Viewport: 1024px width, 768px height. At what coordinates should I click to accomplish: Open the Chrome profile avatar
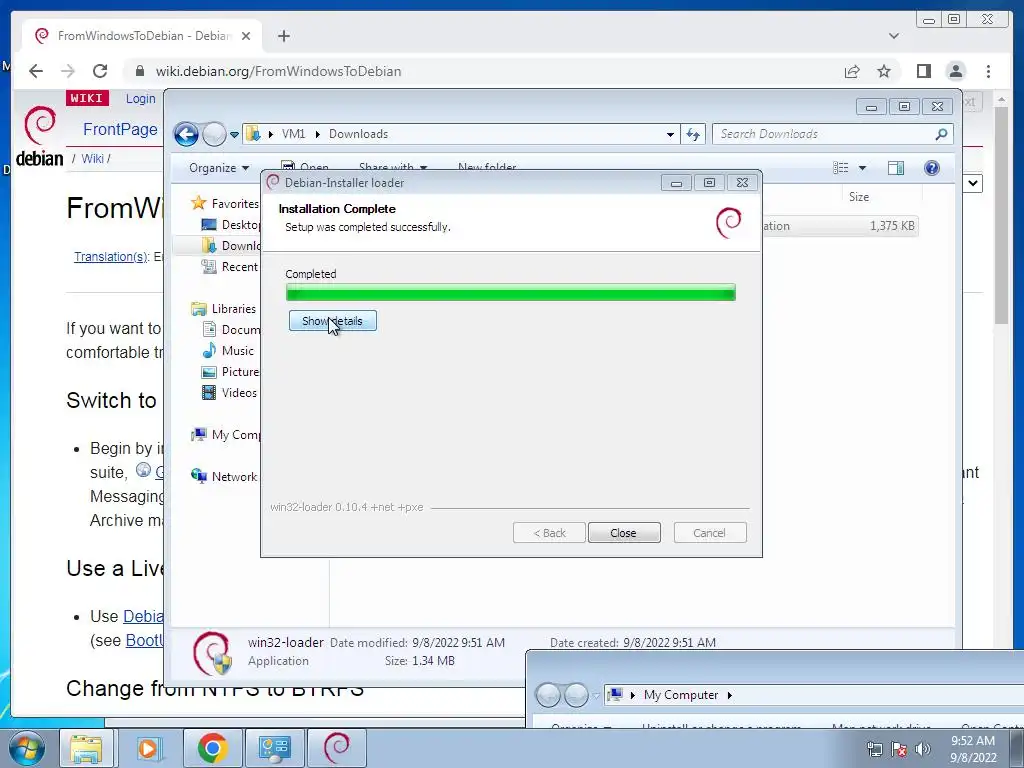(956, 71)
